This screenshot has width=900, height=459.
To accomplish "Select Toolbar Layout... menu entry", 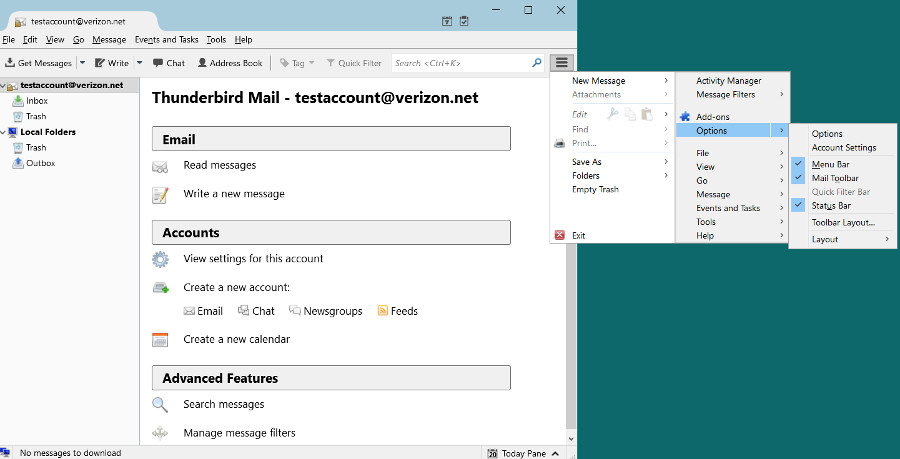I will (x=842, y=223).
